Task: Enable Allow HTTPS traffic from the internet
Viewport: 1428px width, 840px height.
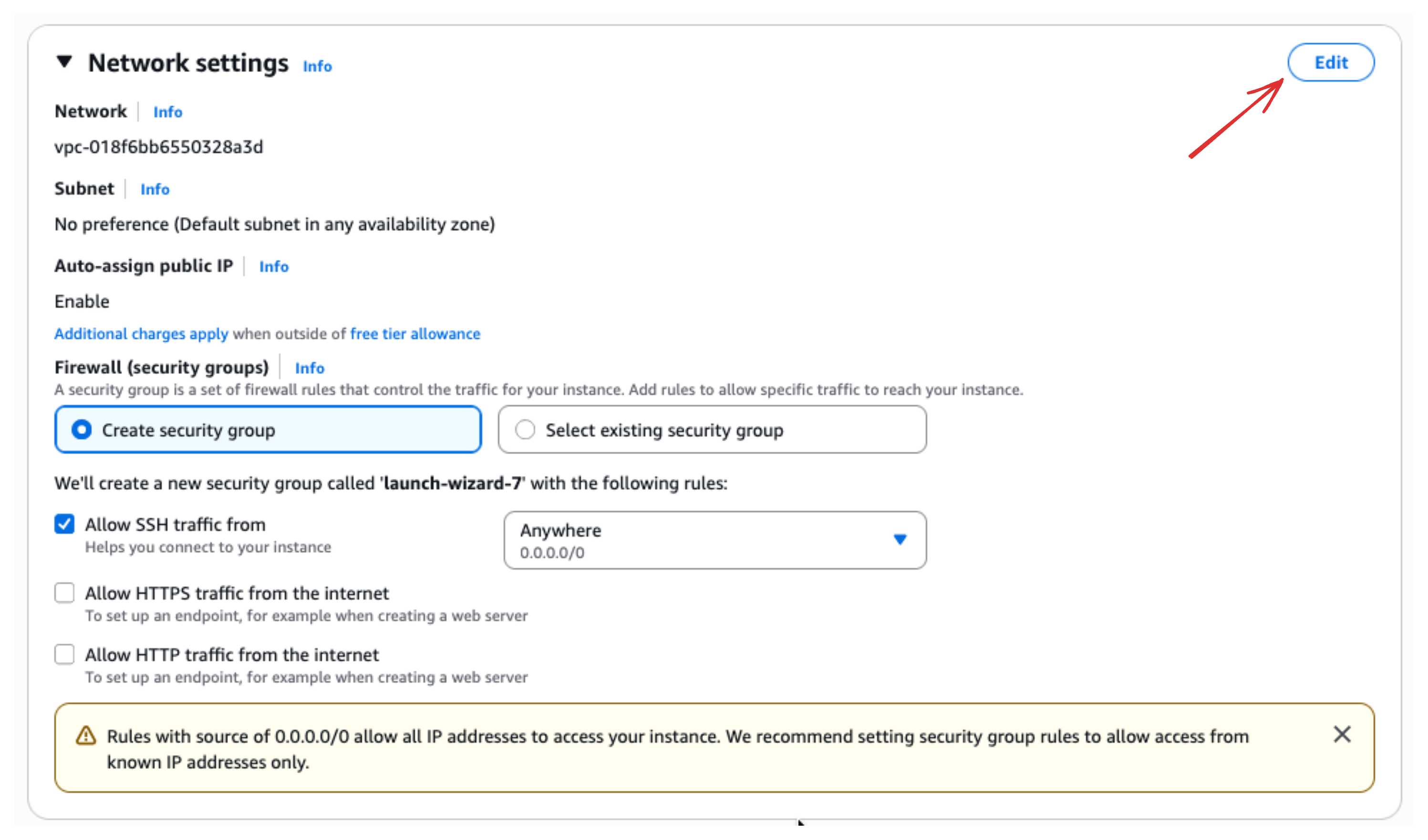Action: point(64,593)
